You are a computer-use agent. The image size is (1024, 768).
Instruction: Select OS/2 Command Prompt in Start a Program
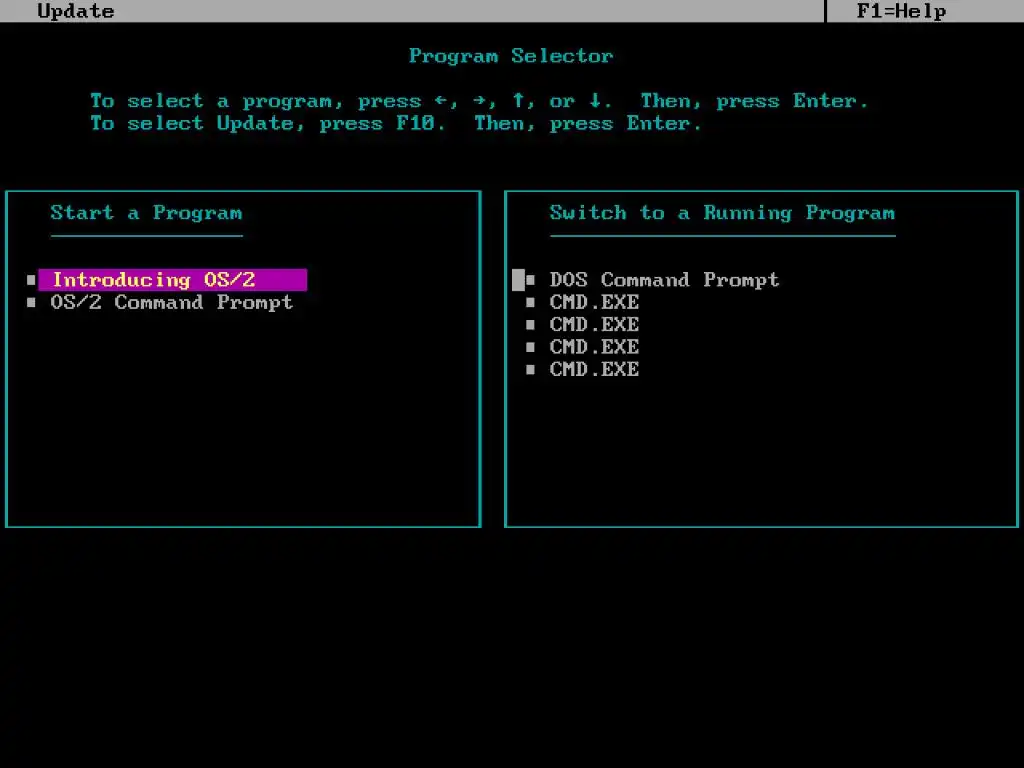172,302
